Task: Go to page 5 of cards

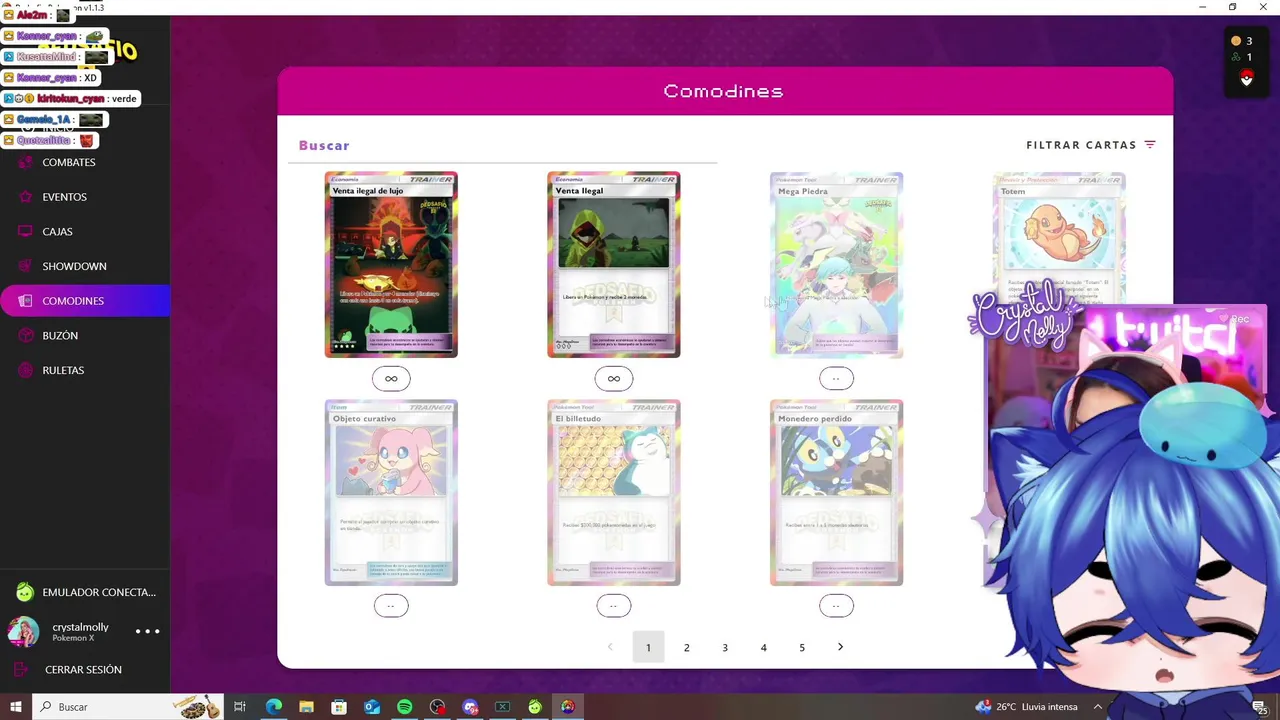Action: point(802,647)
